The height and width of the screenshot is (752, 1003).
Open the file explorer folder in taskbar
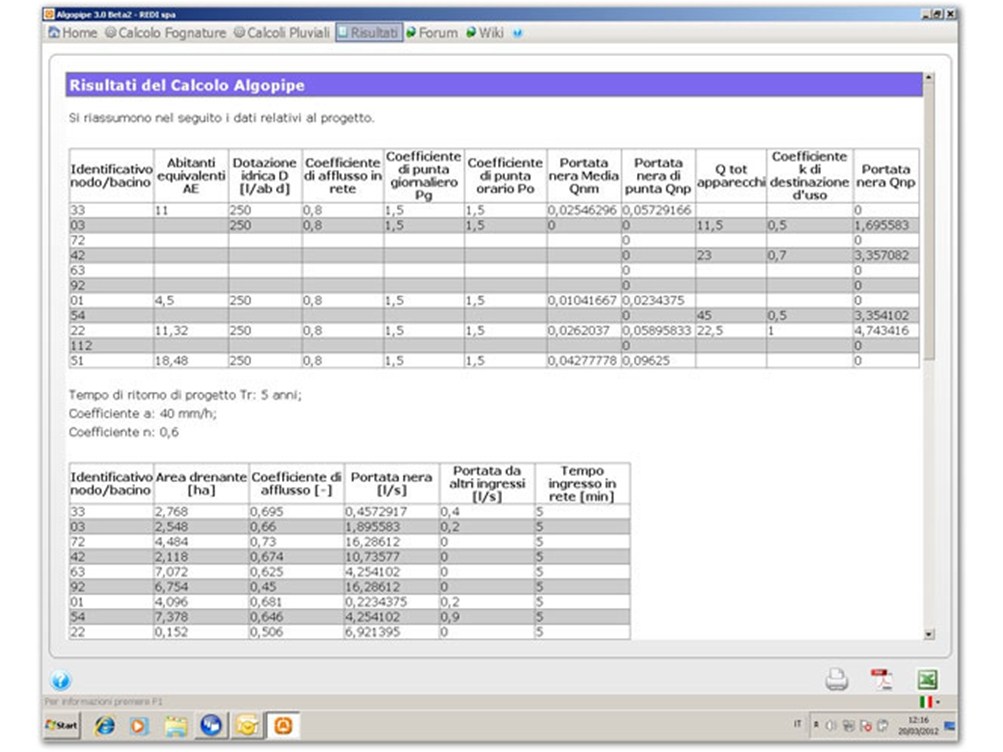[176, 725]
